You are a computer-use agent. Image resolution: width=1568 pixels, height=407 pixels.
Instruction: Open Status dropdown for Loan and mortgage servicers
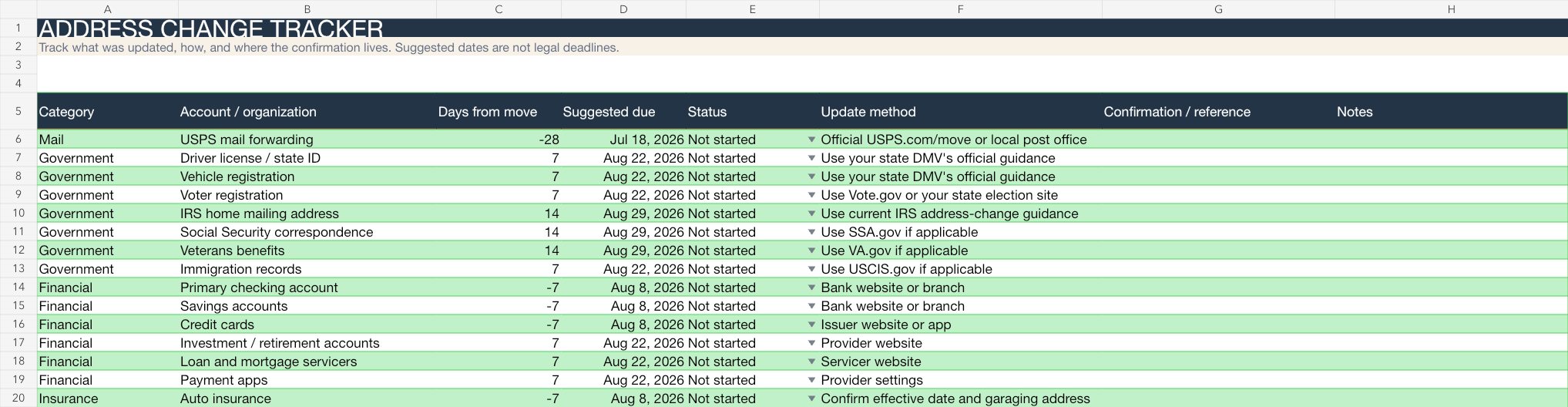[x=811, y=362]
